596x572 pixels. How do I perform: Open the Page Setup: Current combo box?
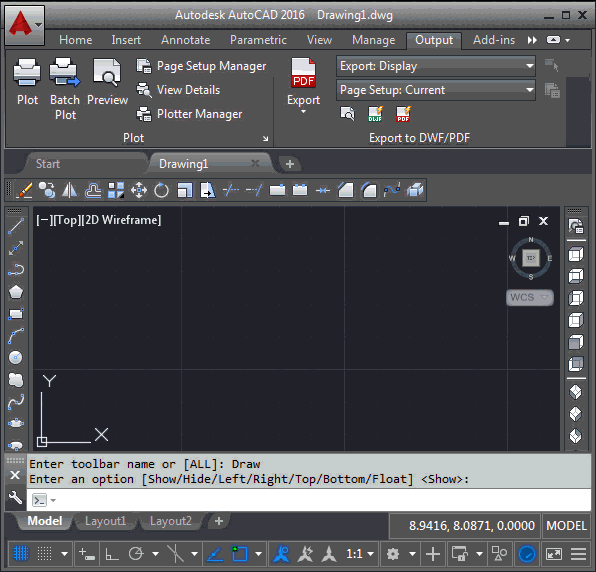point(436,90)
